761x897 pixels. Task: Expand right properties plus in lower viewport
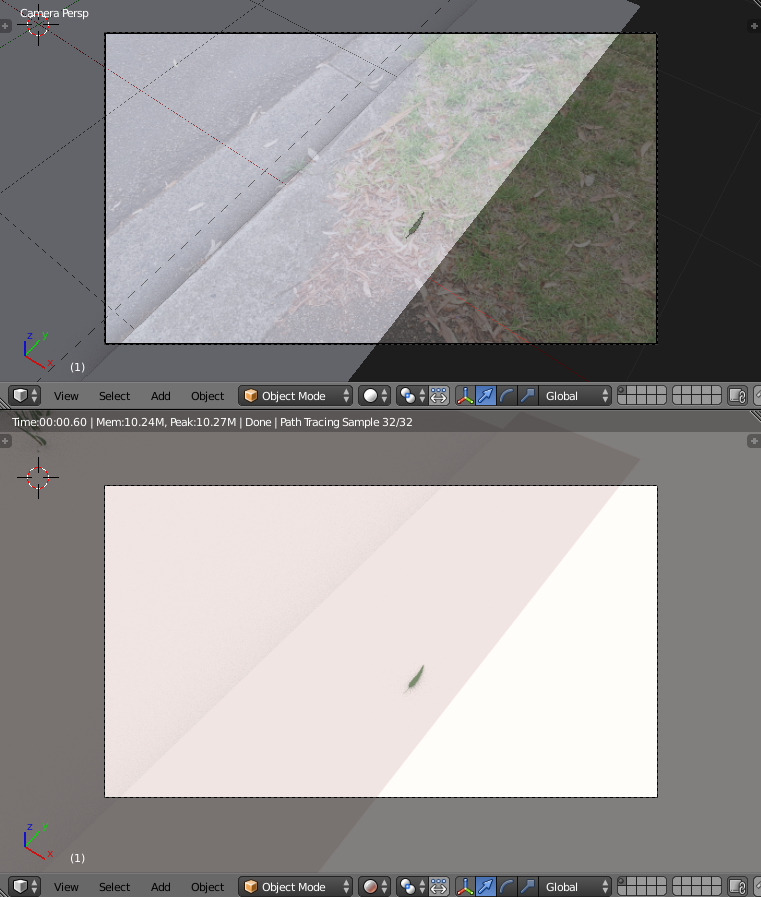754,441
